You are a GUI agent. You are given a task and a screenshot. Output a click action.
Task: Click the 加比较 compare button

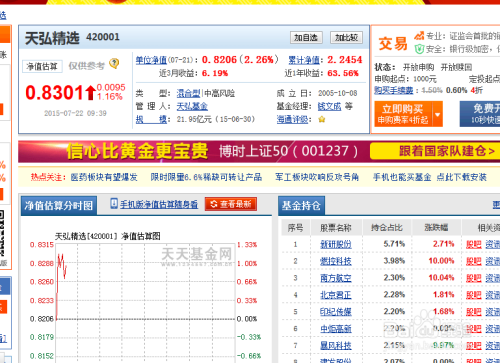click(x=346, y=38)
